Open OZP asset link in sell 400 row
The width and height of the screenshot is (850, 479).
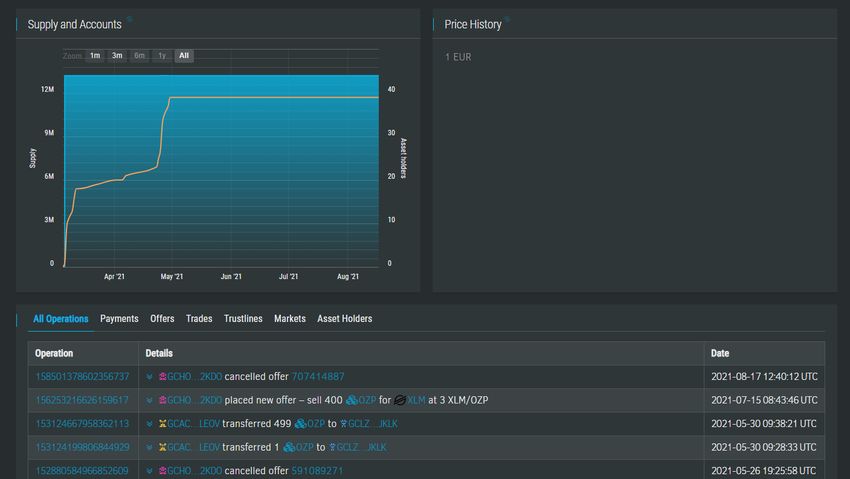pos(367,400)
